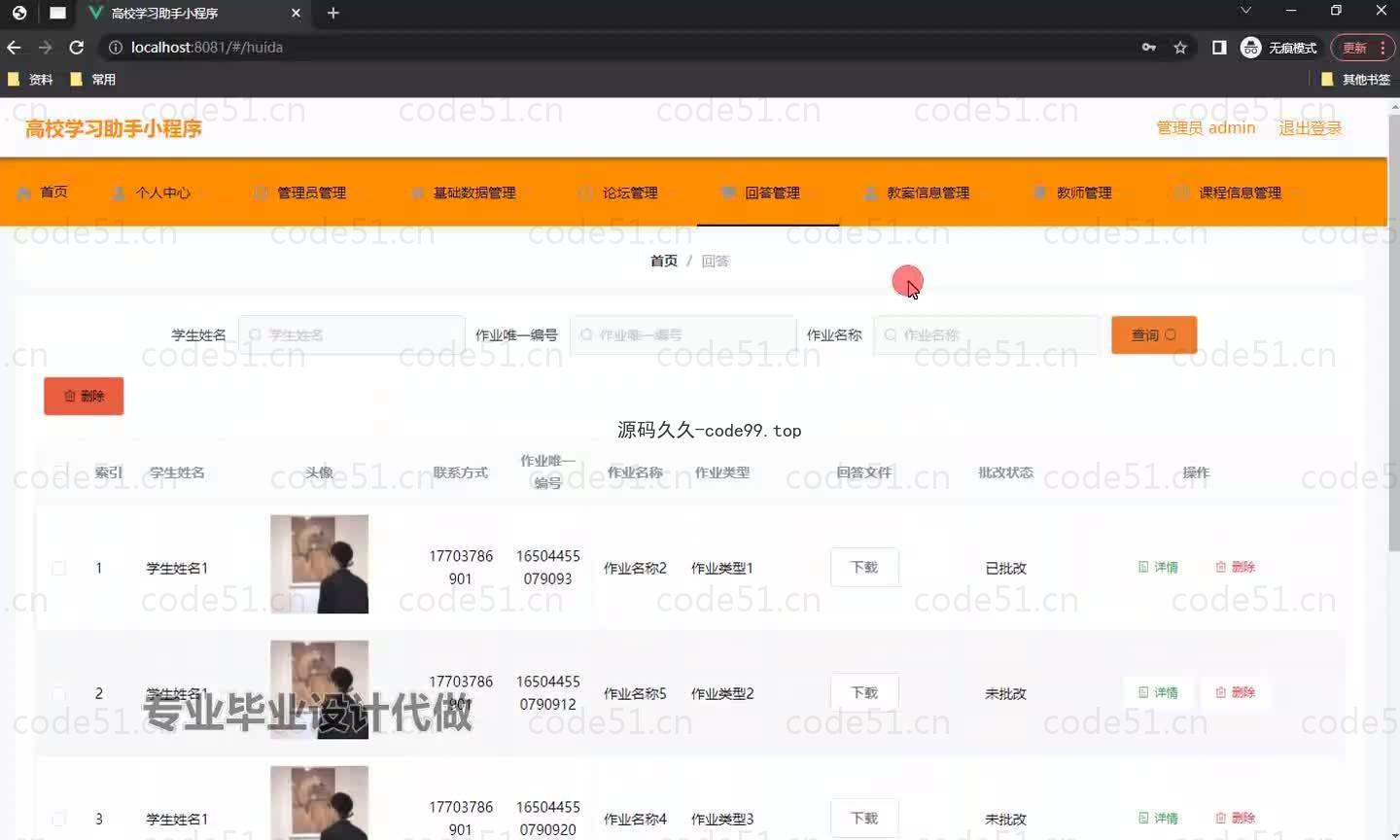The height and width of the screenshot is (840, 1400).
Task: Download file for 作业名称5 row
Action: (x=864, y=692)
